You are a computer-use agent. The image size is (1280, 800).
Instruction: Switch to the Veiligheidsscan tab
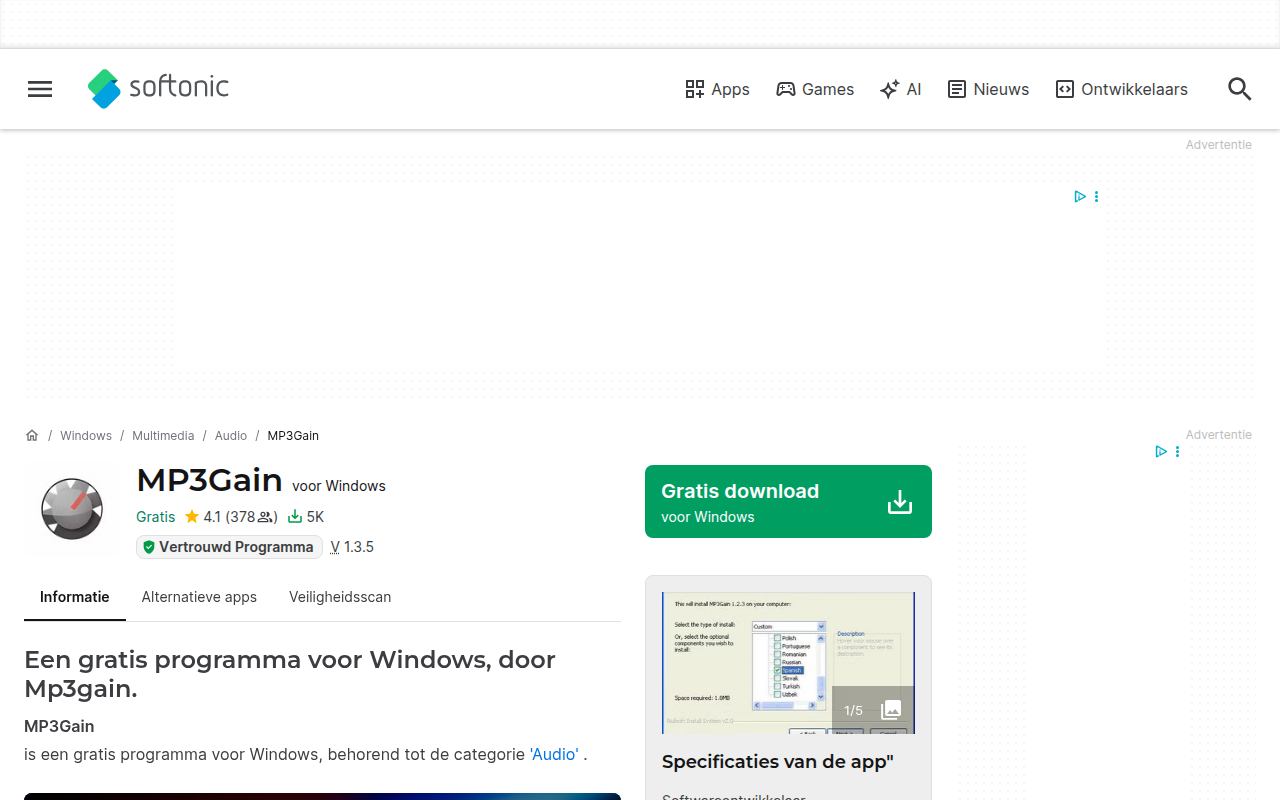point(340,597)
